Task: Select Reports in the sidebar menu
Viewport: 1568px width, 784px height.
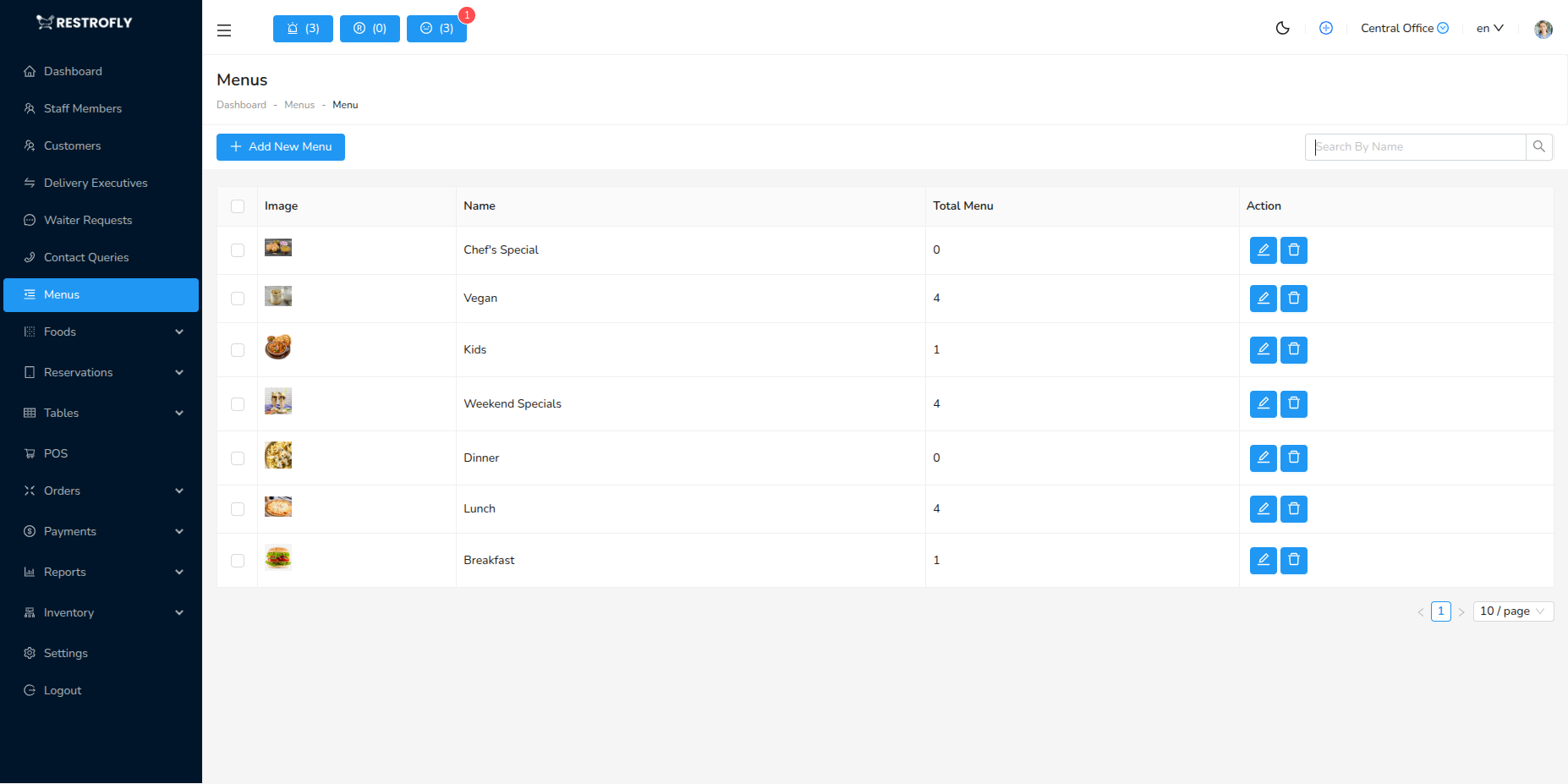Action: 64,572
